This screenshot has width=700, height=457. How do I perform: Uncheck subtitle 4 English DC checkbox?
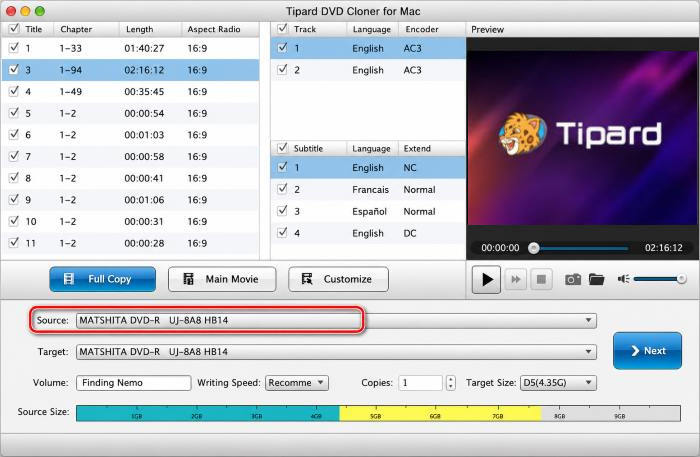point(282,232)
